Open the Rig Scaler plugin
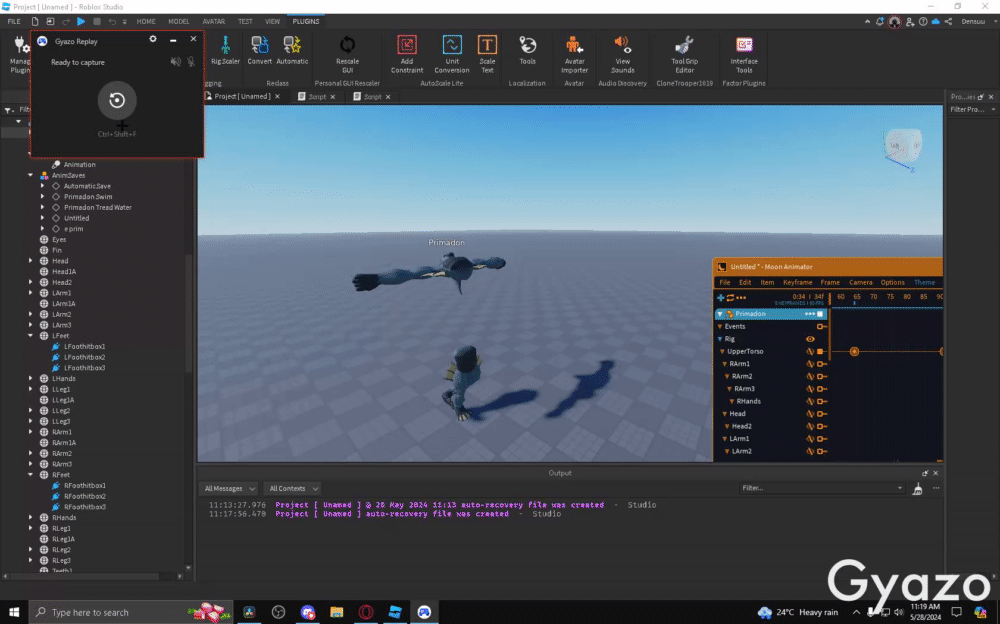The height and width of the screenshot is (624, 1000). (225, 50)
